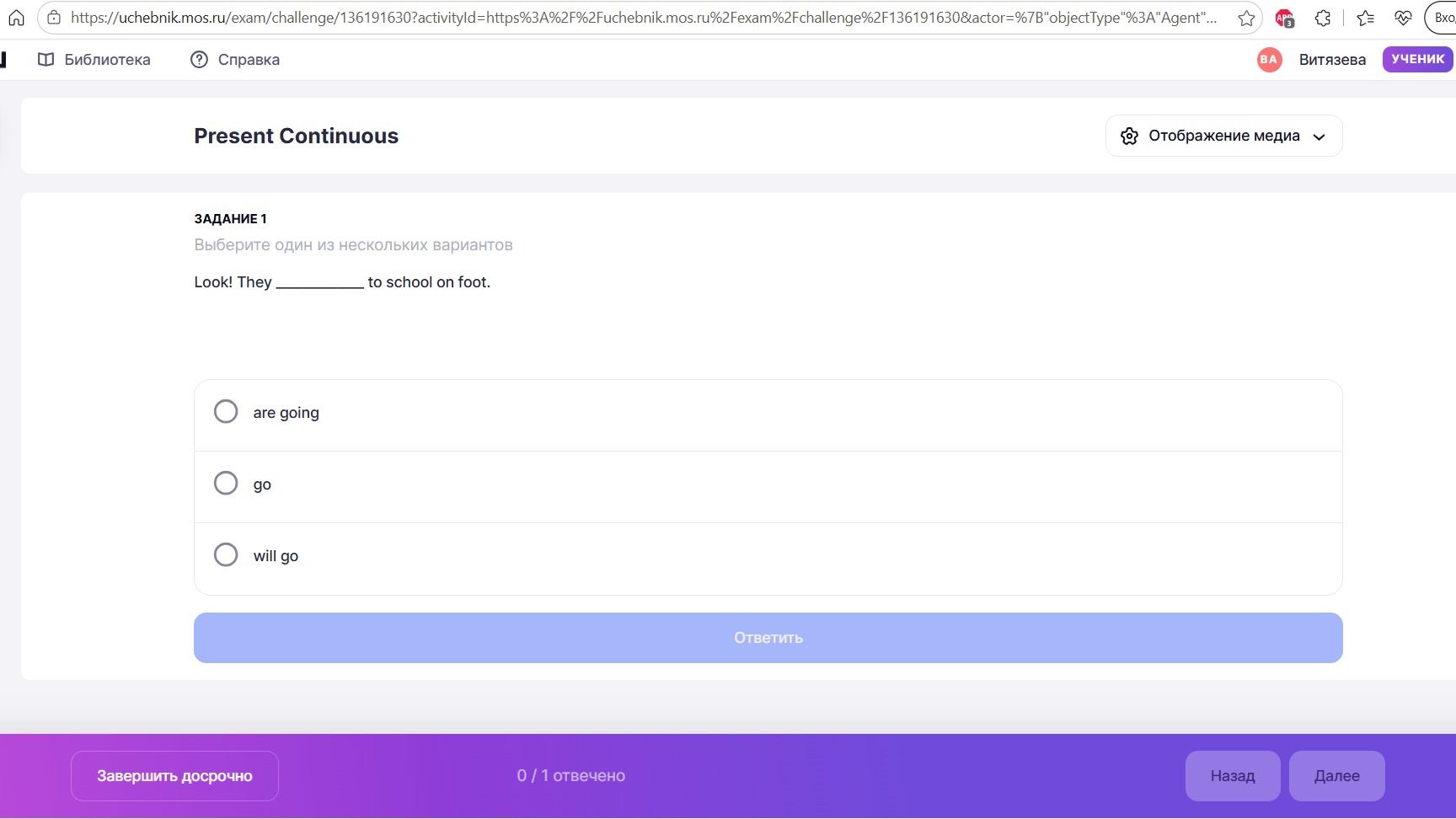Click the BA user avatar
The image size is (1456, 819).
coord(1269,59)
